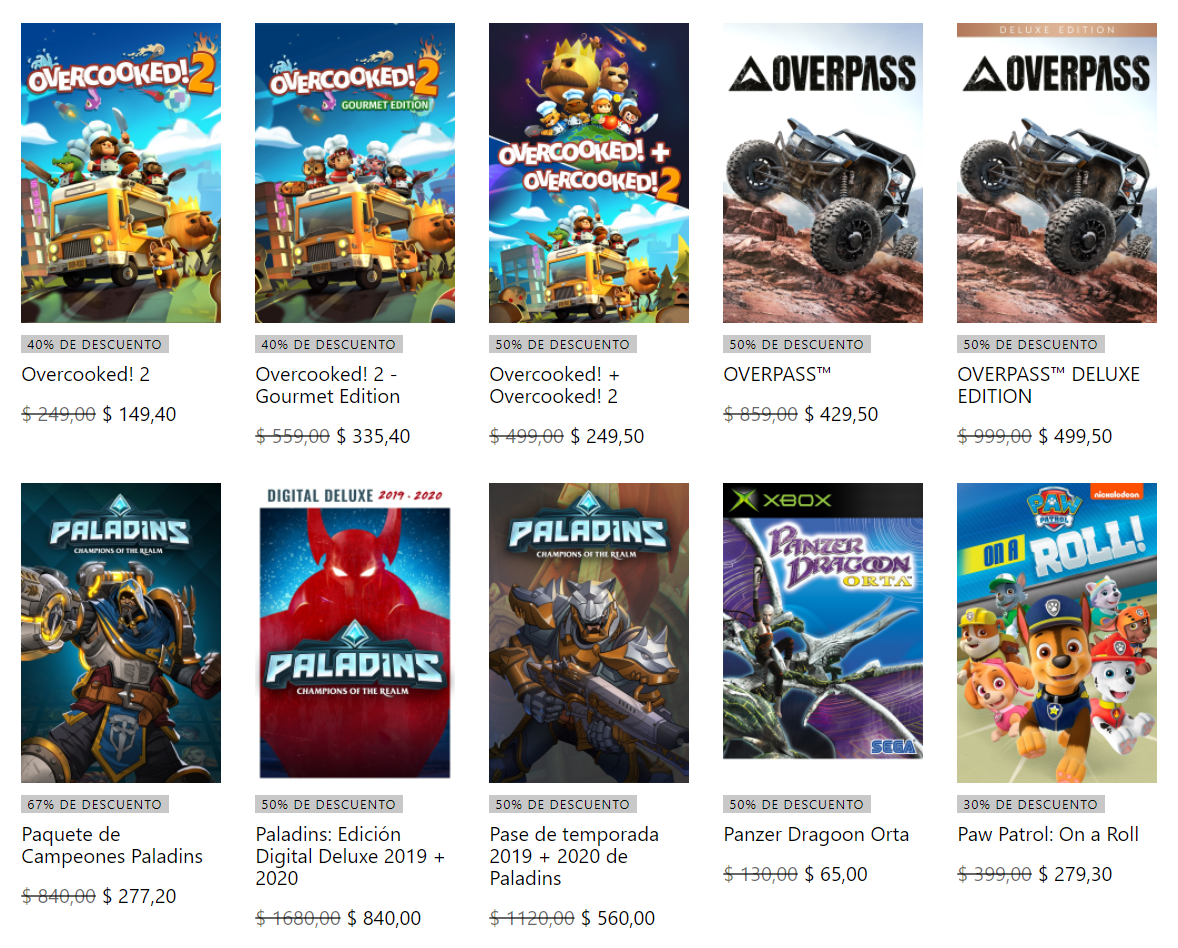Open the OVERPASS Deluxe Edition cover
This screenshot has height=948, width=1178.
pyautogui.click(x=1057, y=173)
